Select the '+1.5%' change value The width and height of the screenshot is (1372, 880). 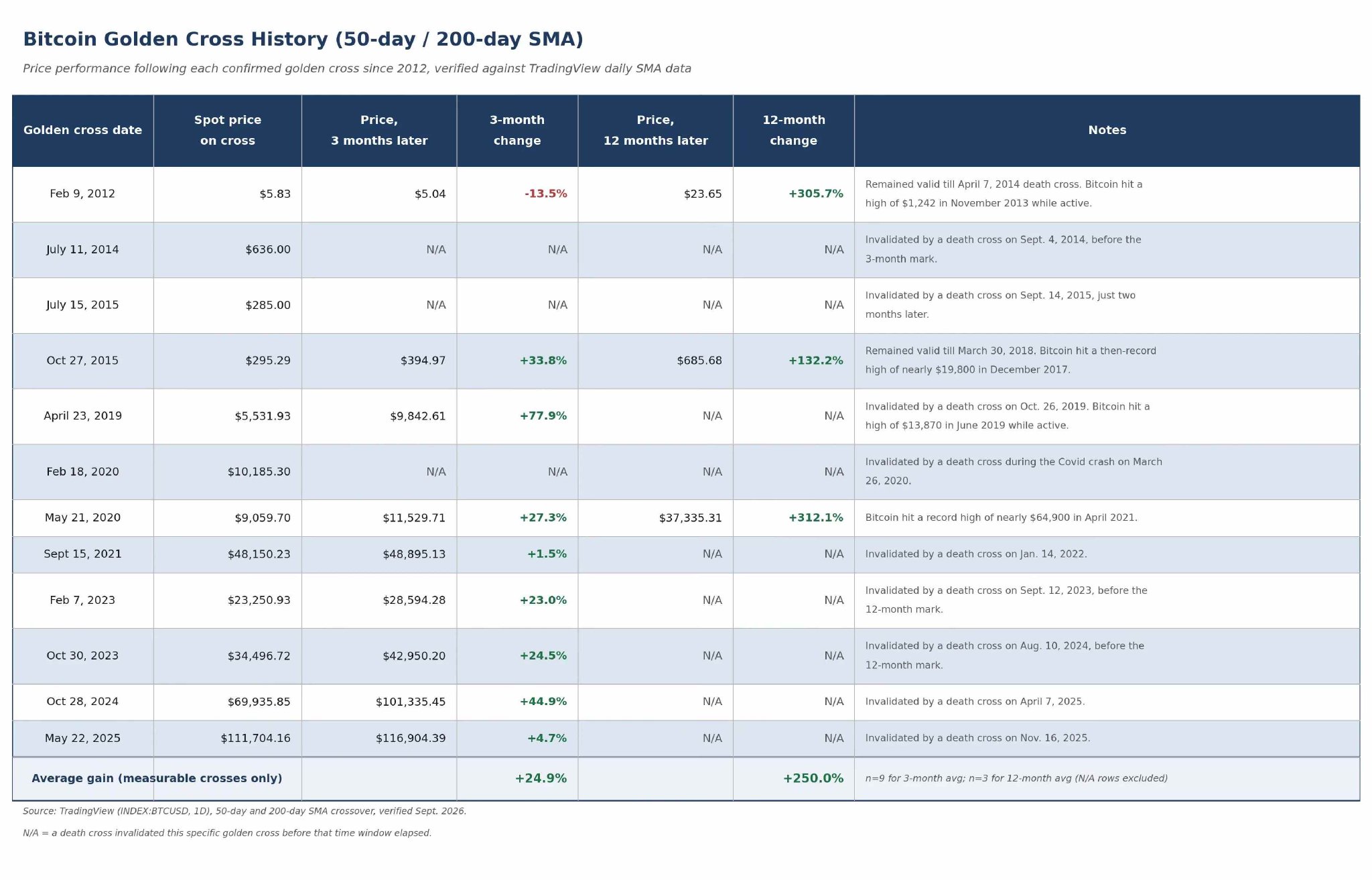click(x=547, y=554)
